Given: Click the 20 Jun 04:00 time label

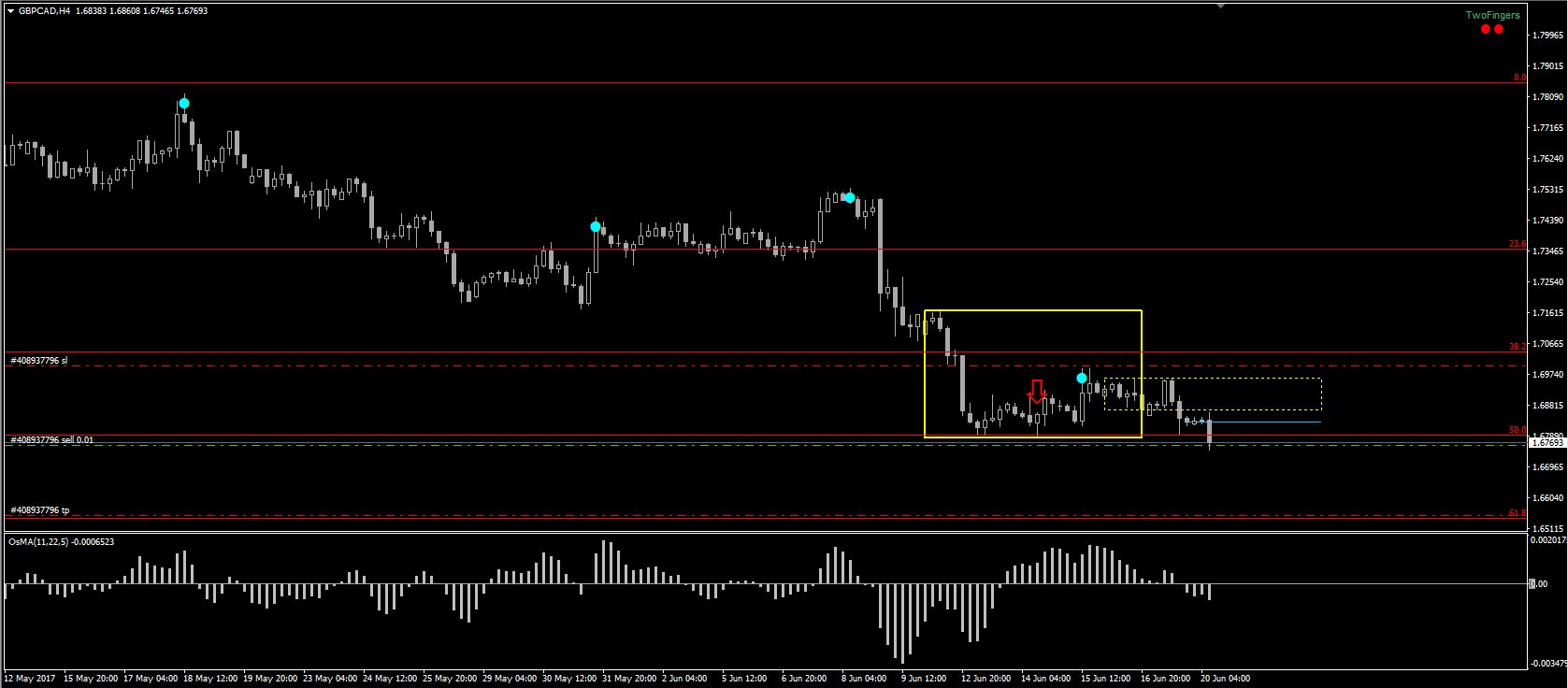Looking at the screenshot, I should (x=1225, y=679).
